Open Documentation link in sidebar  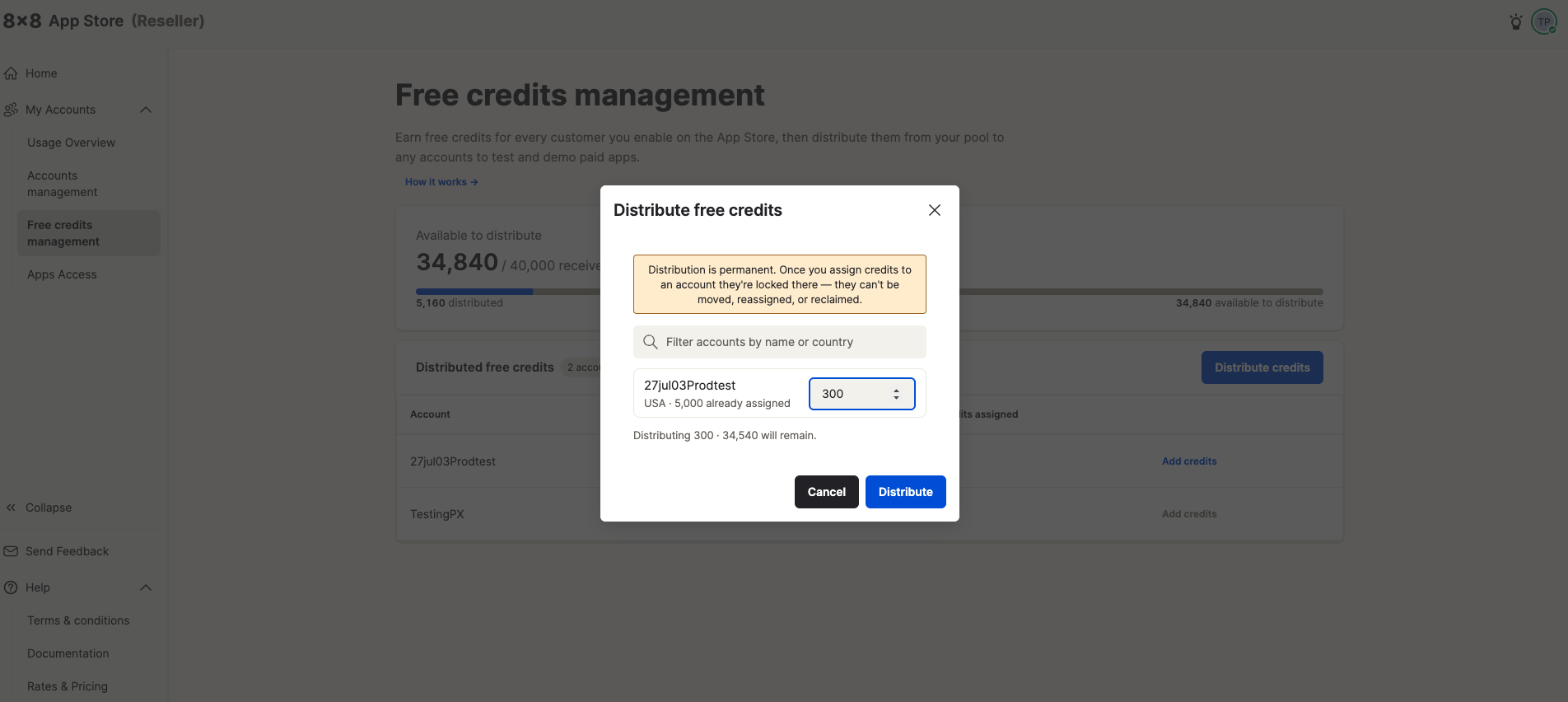coord(68,653)
